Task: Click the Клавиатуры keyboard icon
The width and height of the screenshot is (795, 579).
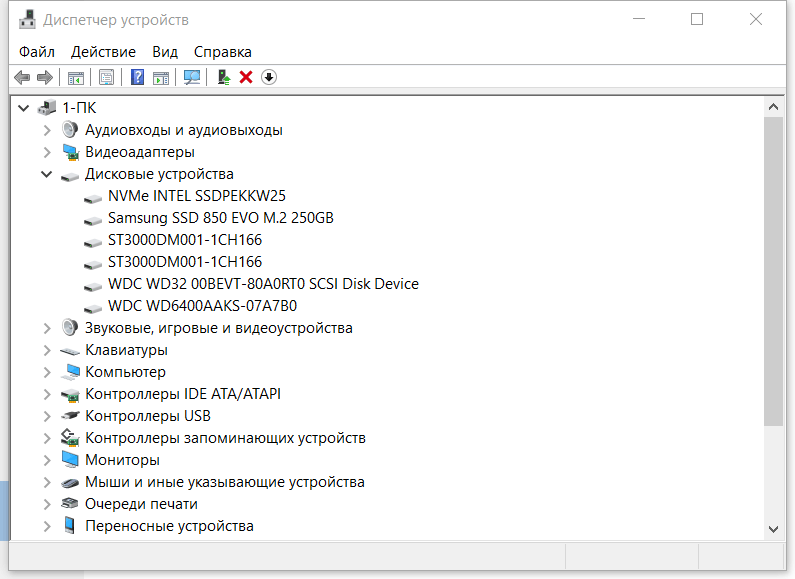Action: tap(70, 351)
